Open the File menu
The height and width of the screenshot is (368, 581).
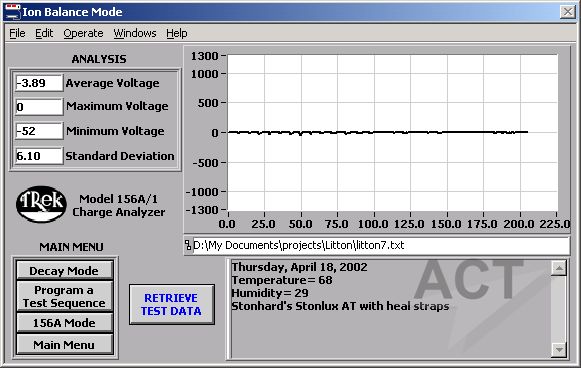(17, 33)
